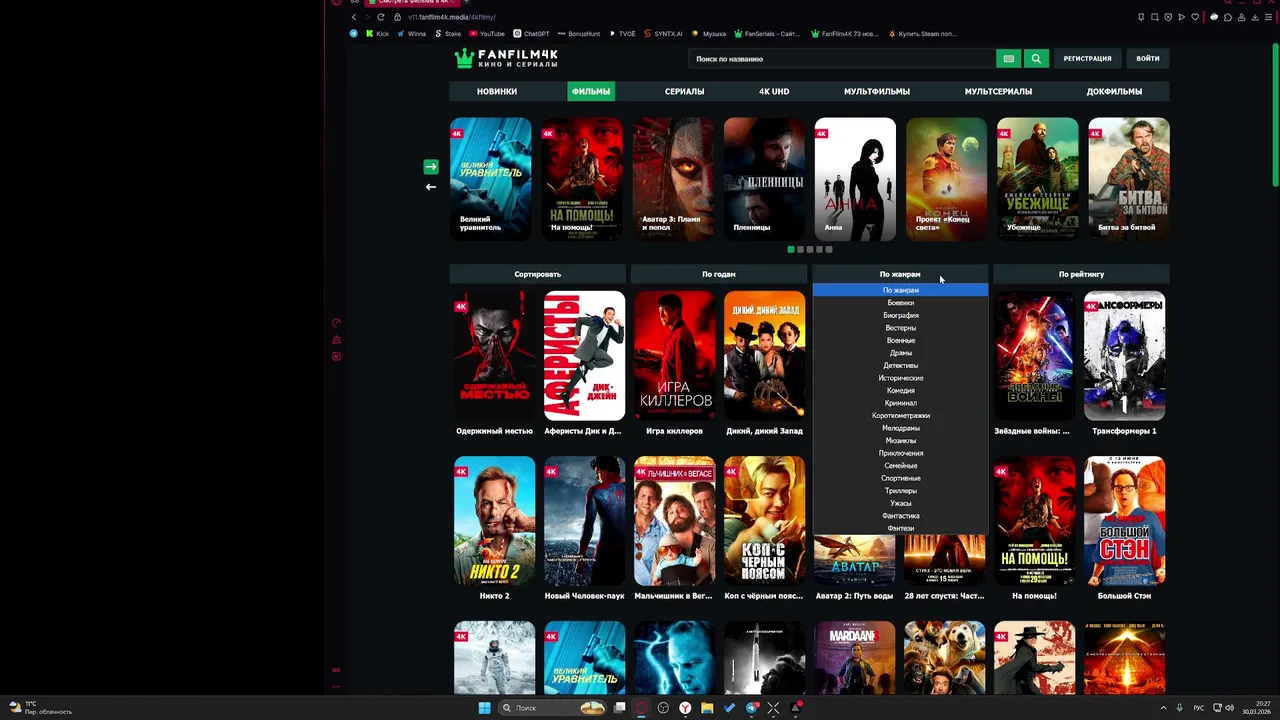This screenshot has height=720, width=1280.
Task: Open ChatGPT bookmark in bookmarks bar
Action: 531,34
